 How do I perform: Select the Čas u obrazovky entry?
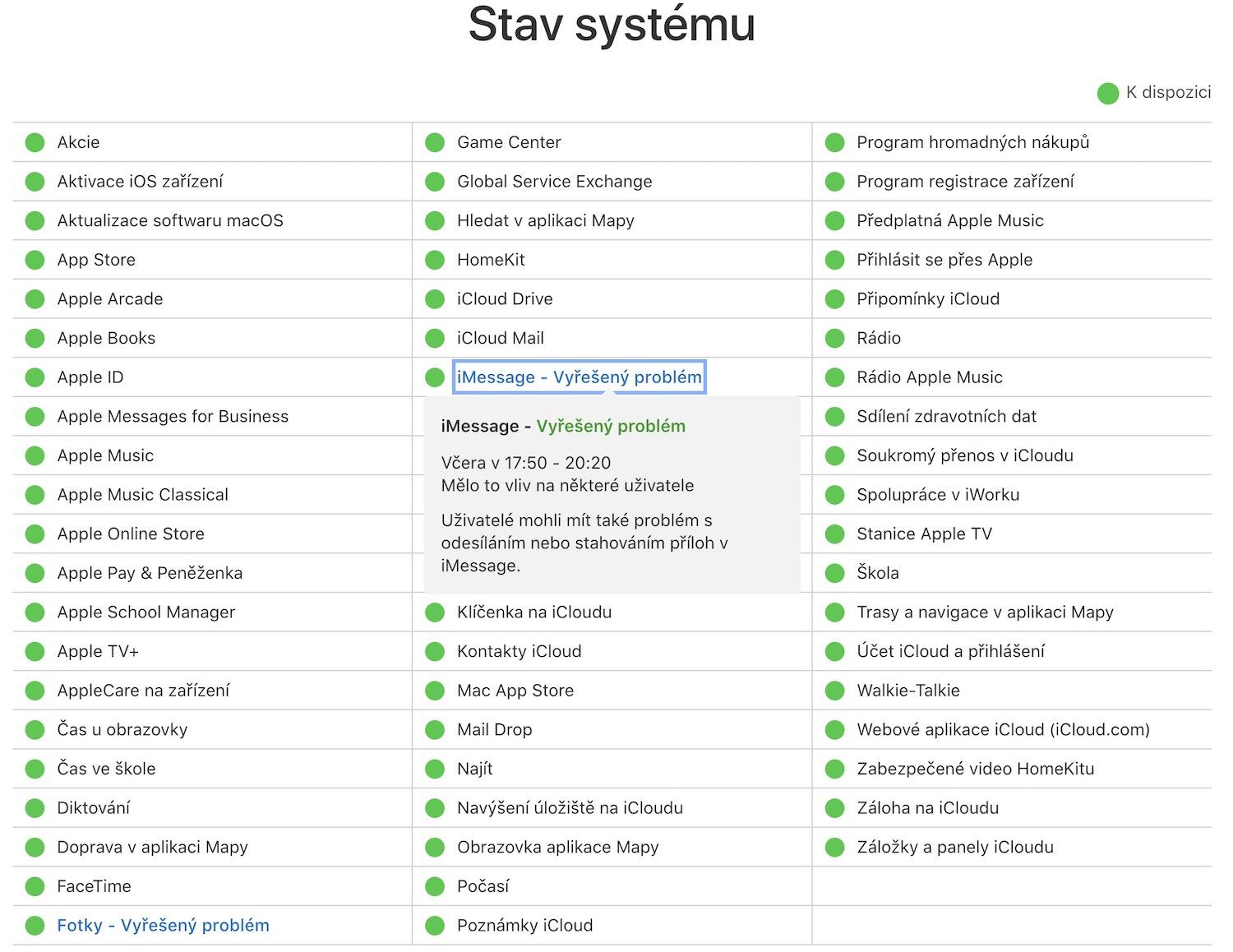tap(122, 730)
